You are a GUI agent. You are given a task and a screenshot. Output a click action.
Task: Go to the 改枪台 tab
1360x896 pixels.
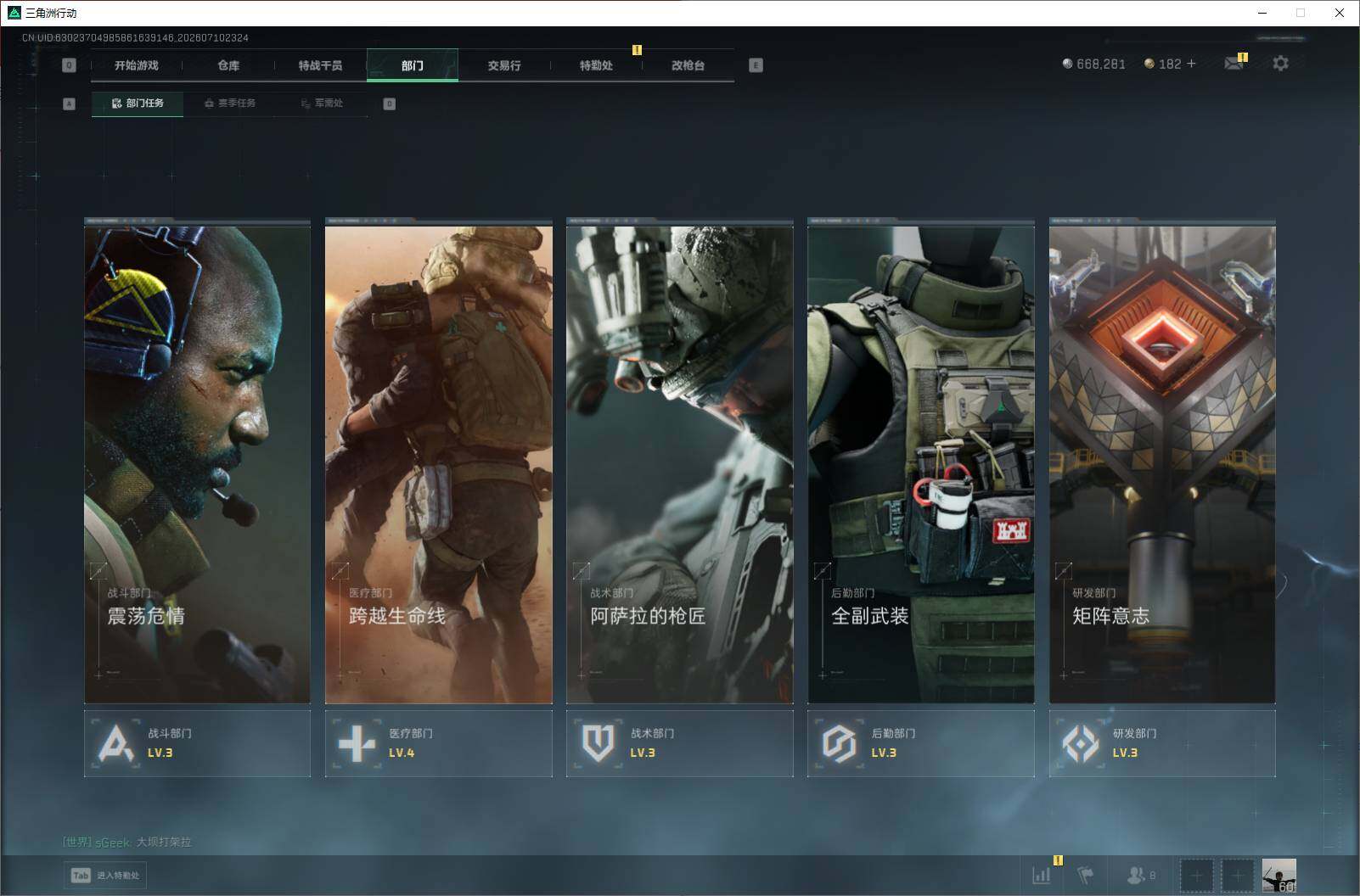pyautogui.click(x=688, y=65)
